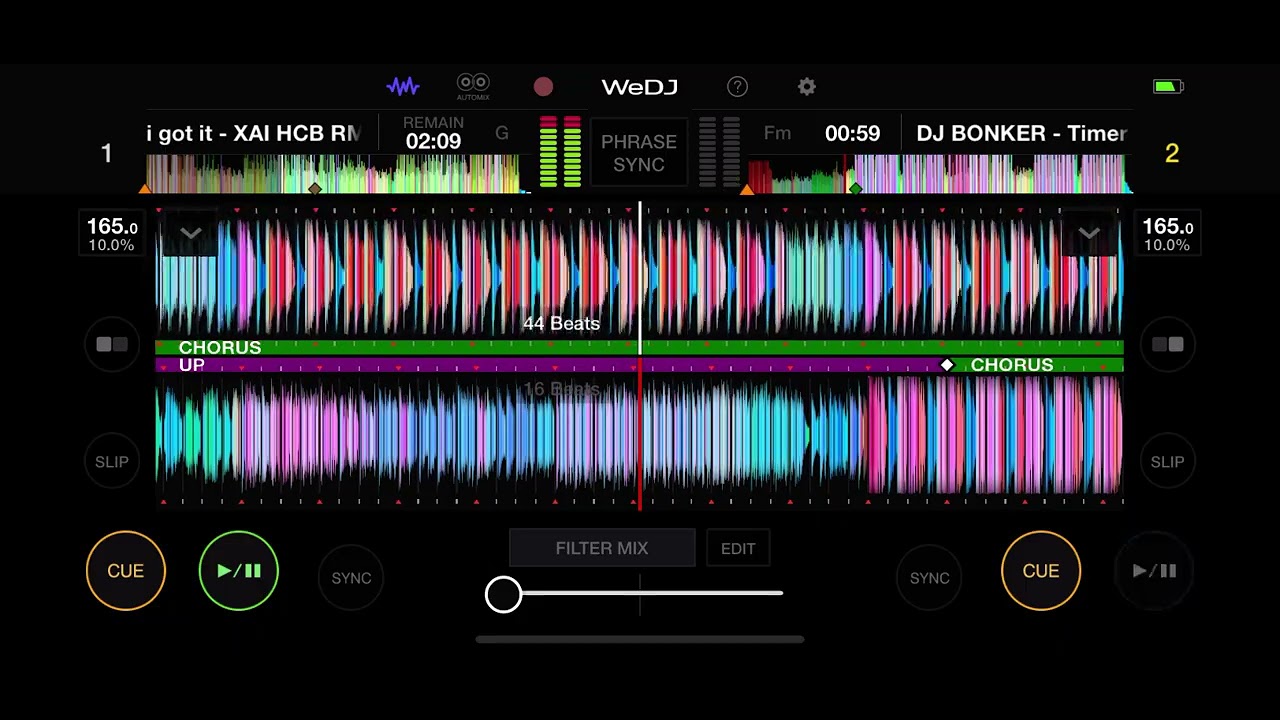1280x720 pixels.
Task: Open the help question mark icon
Action: click(x=737, y=87)
